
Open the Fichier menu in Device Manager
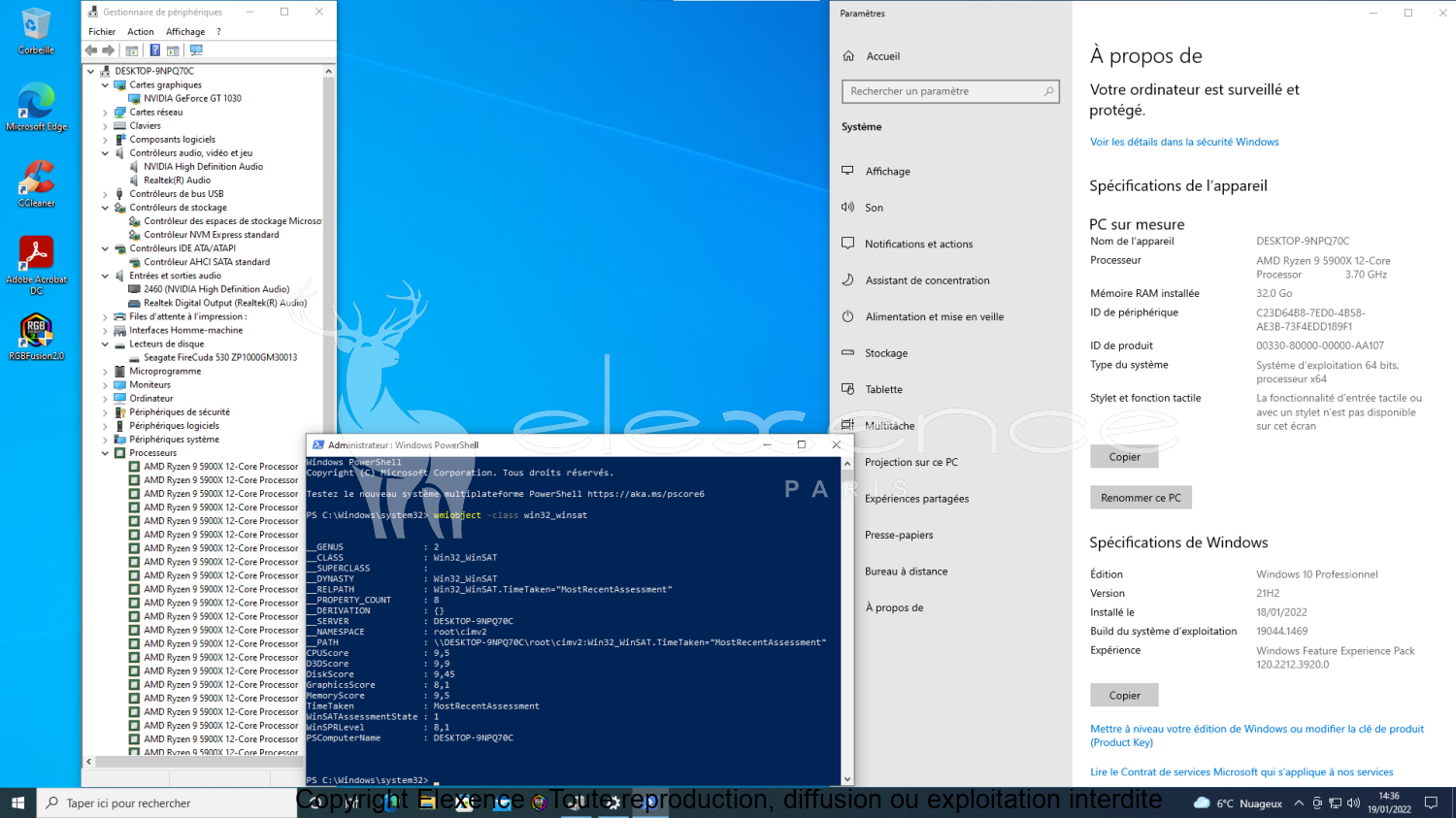tap(102, 32)
